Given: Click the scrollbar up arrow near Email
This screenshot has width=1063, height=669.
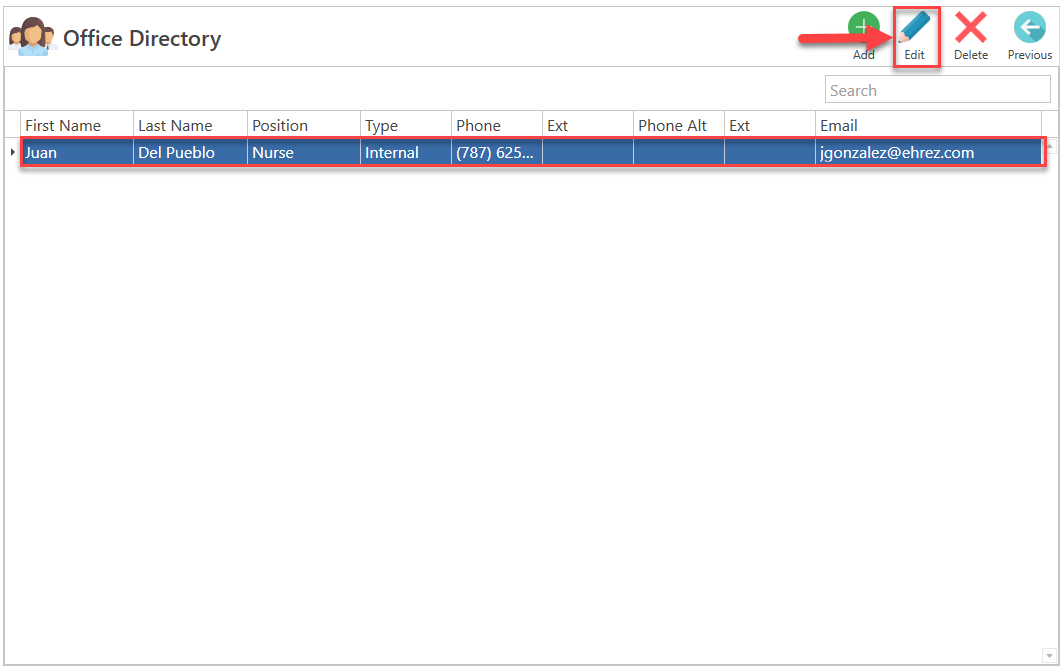Looking at the screenshot, I should (1049, 146).
